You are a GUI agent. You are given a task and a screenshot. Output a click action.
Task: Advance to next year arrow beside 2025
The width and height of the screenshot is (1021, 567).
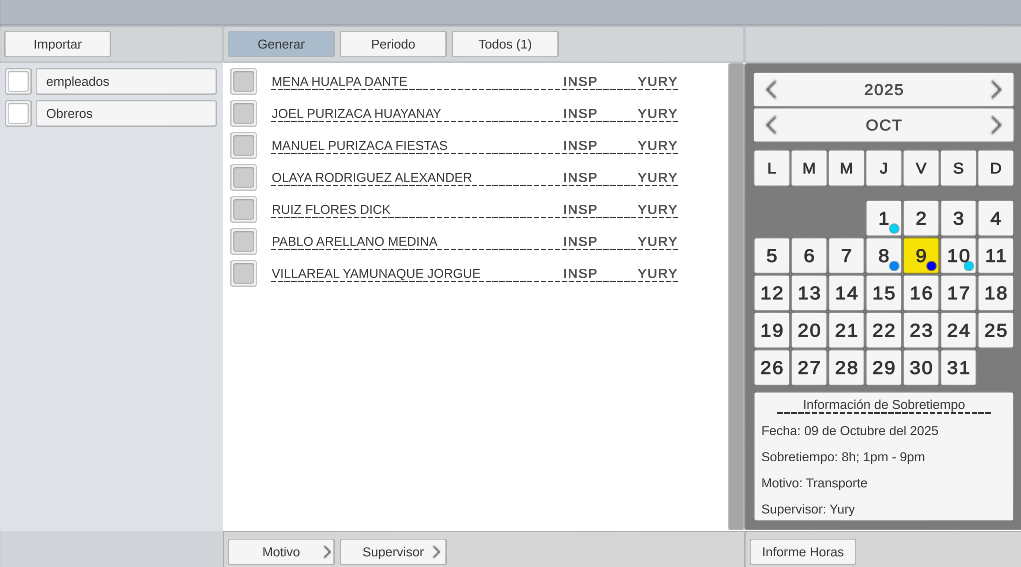[996, 90]
